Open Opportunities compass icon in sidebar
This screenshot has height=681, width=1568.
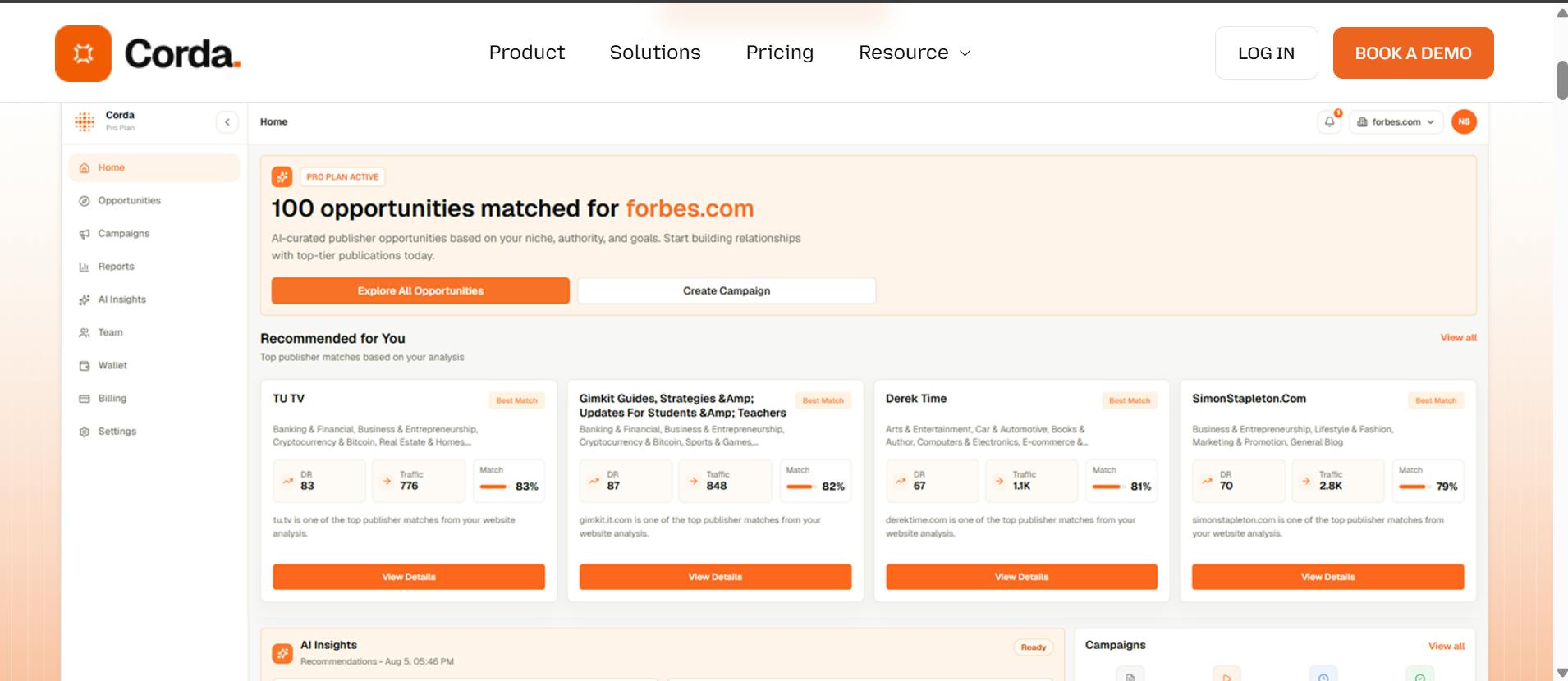84,201
